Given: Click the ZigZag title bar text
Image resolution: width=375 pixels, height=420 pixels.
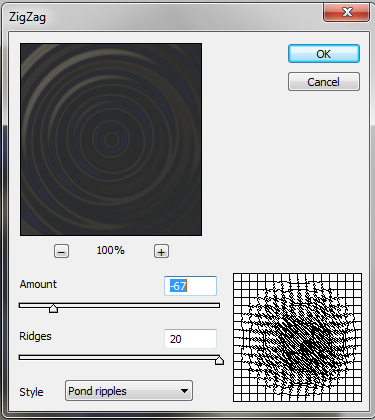Looking at the screenshot, I should 27,17.
